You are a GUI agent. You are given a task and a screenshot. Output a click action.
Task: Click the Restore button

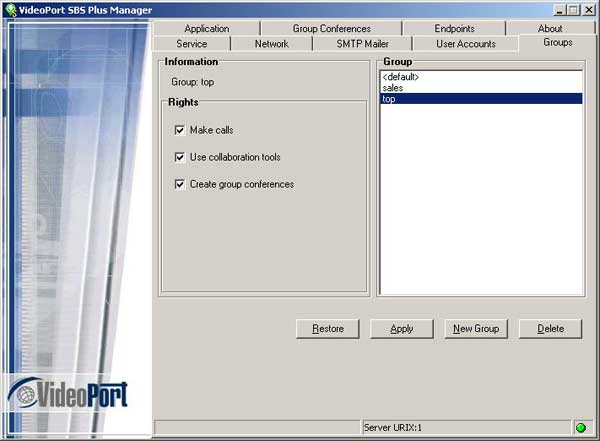328,329
